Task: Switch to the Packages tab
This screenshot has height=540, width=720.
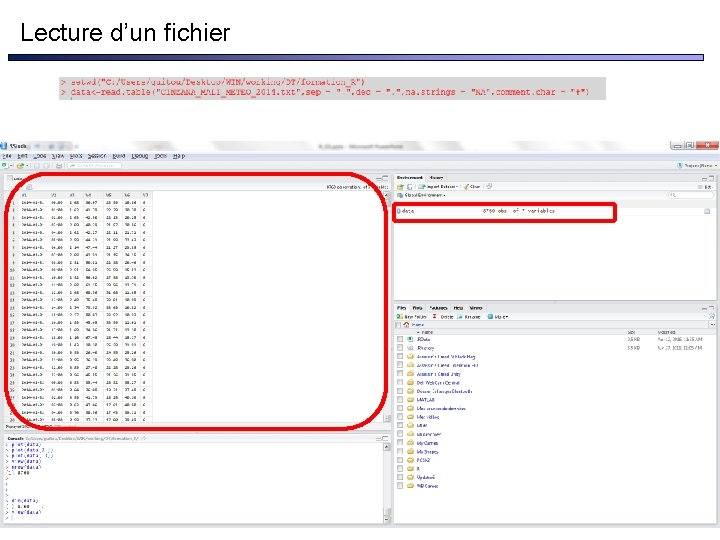Action: [x=438, y=308]
